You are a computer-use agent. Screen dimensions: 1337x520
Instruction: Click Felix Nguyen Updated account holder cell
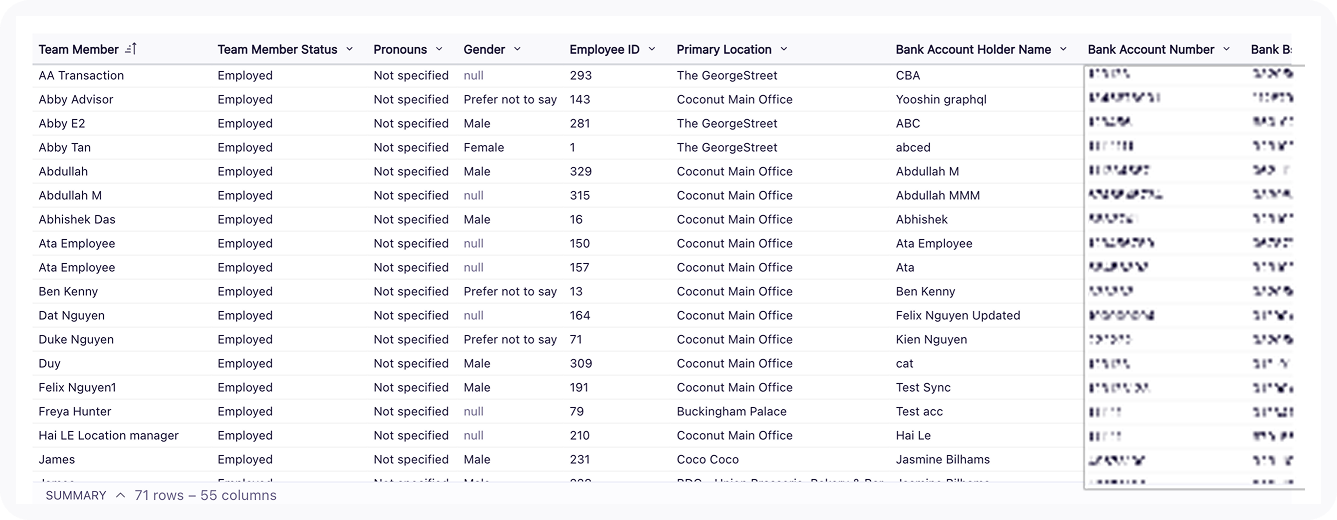coord(957,315)
